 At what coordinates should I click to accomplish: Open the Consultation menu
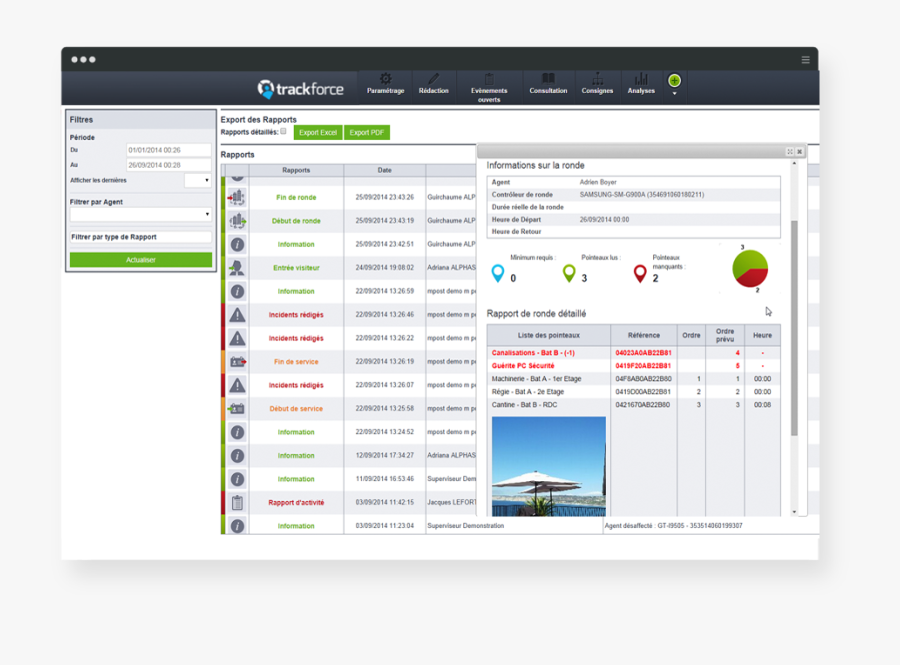[x=548, y=84]
